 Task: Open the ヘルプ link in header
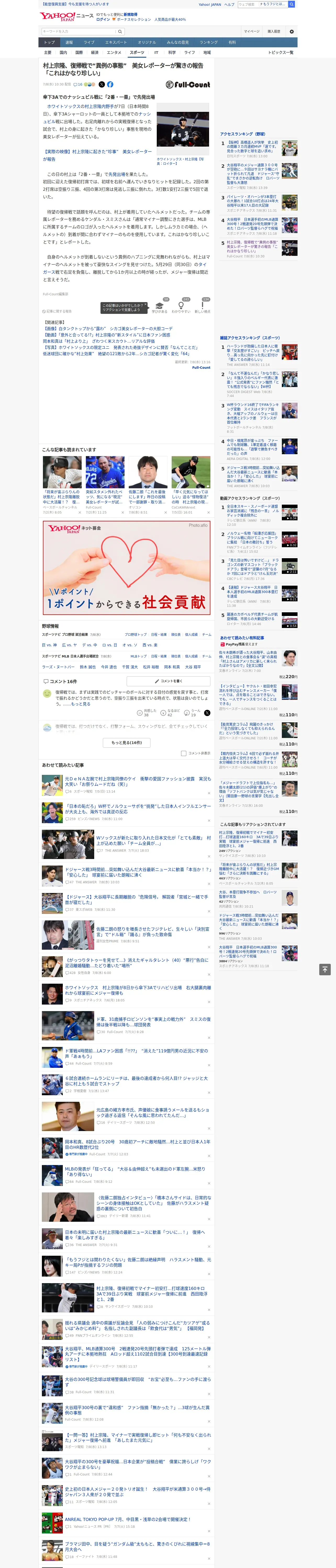229,4
